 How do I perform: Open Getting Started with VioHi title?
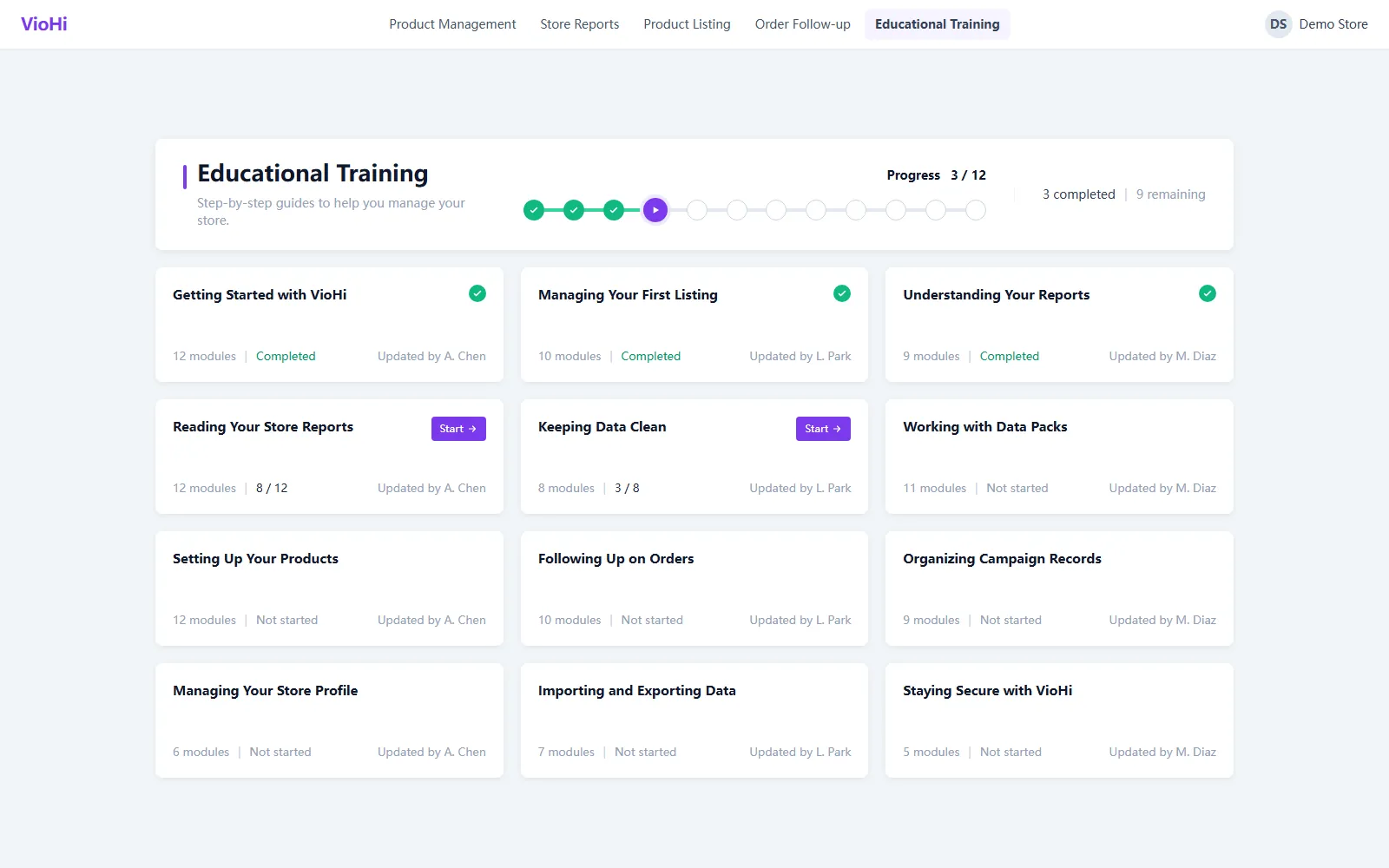point(260,295)
